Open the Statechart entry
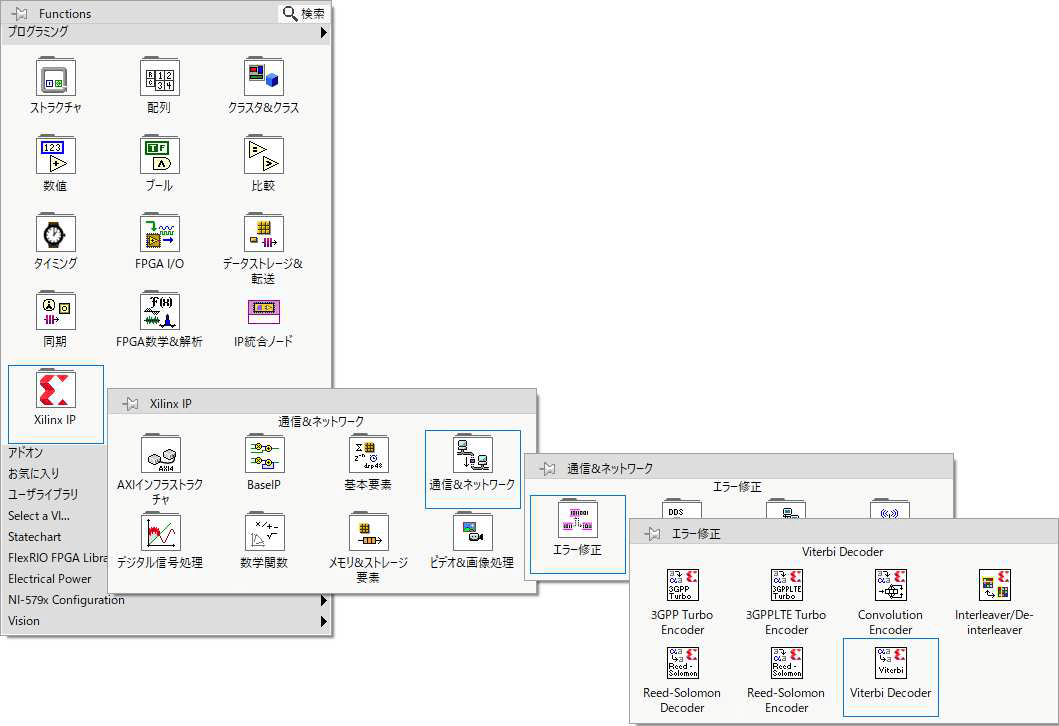This screenshot has height=726, width=1059. (36, 536)
